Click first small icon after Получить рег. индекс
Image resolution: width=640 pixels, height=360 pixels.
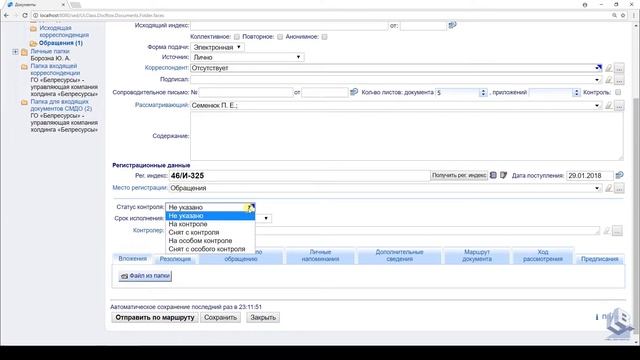coord(493,175)
